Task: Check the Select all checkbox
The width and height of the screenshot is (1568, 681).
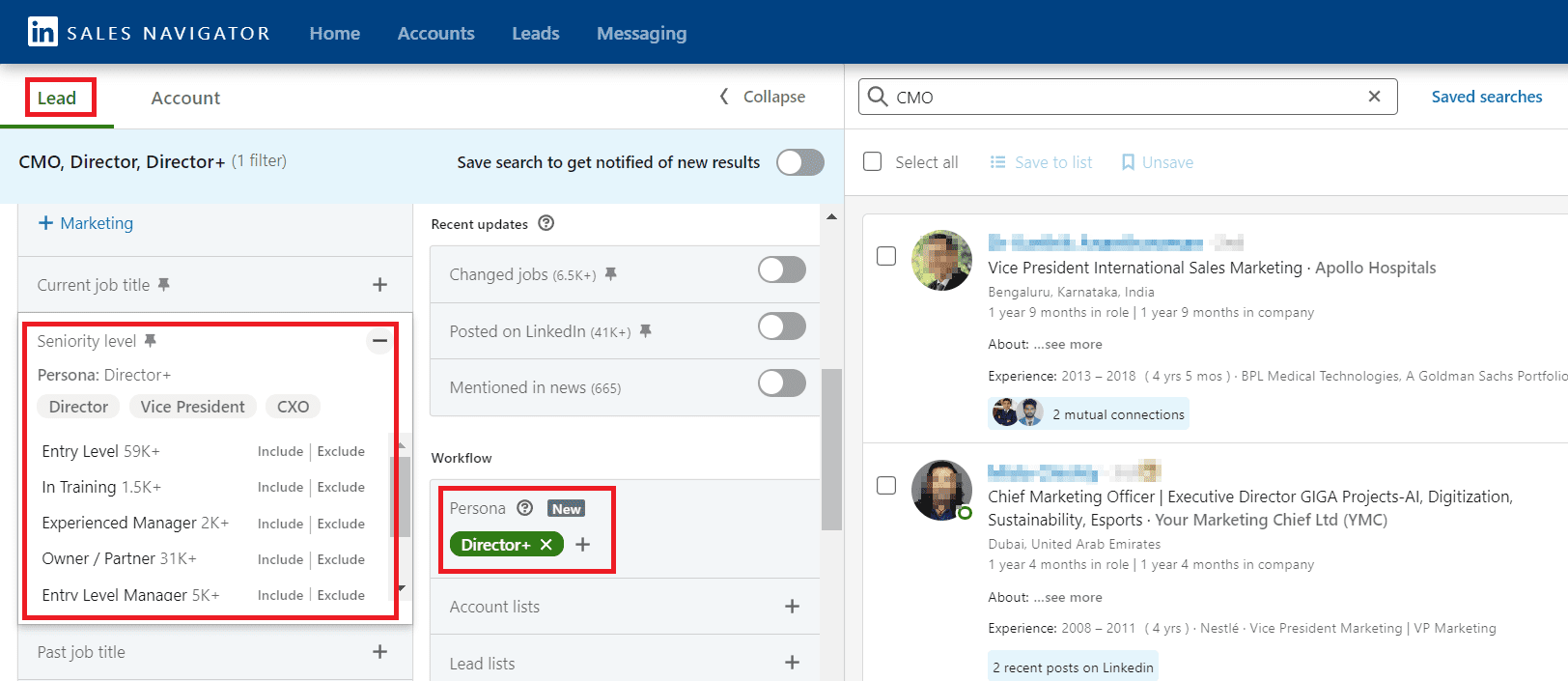Action: point(873,162)
